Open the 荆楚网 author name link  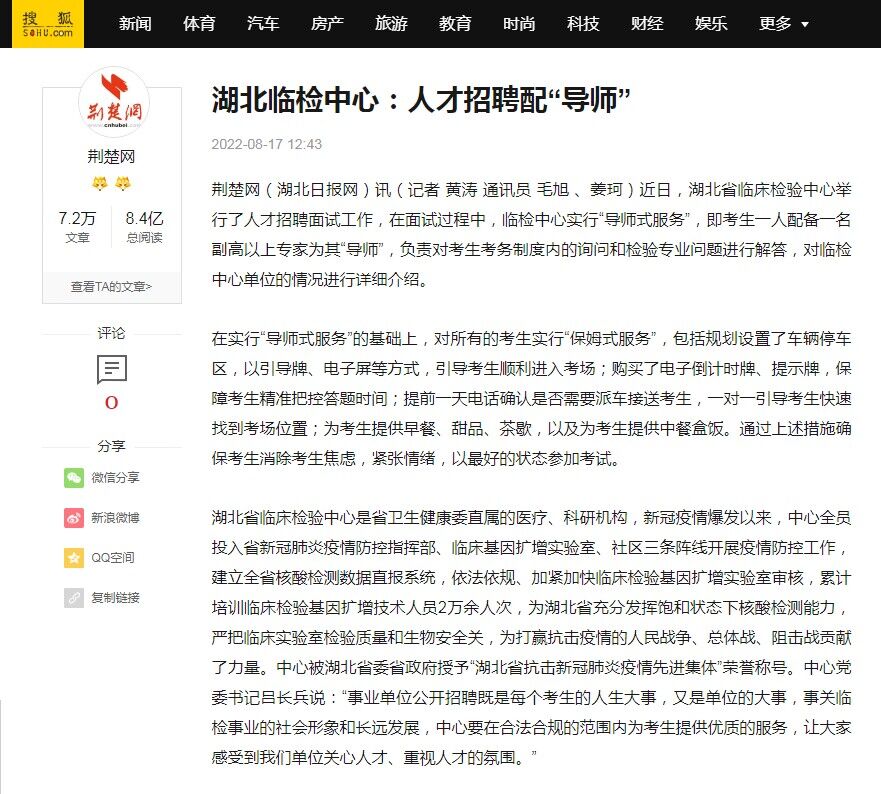[x=111, y=156]
